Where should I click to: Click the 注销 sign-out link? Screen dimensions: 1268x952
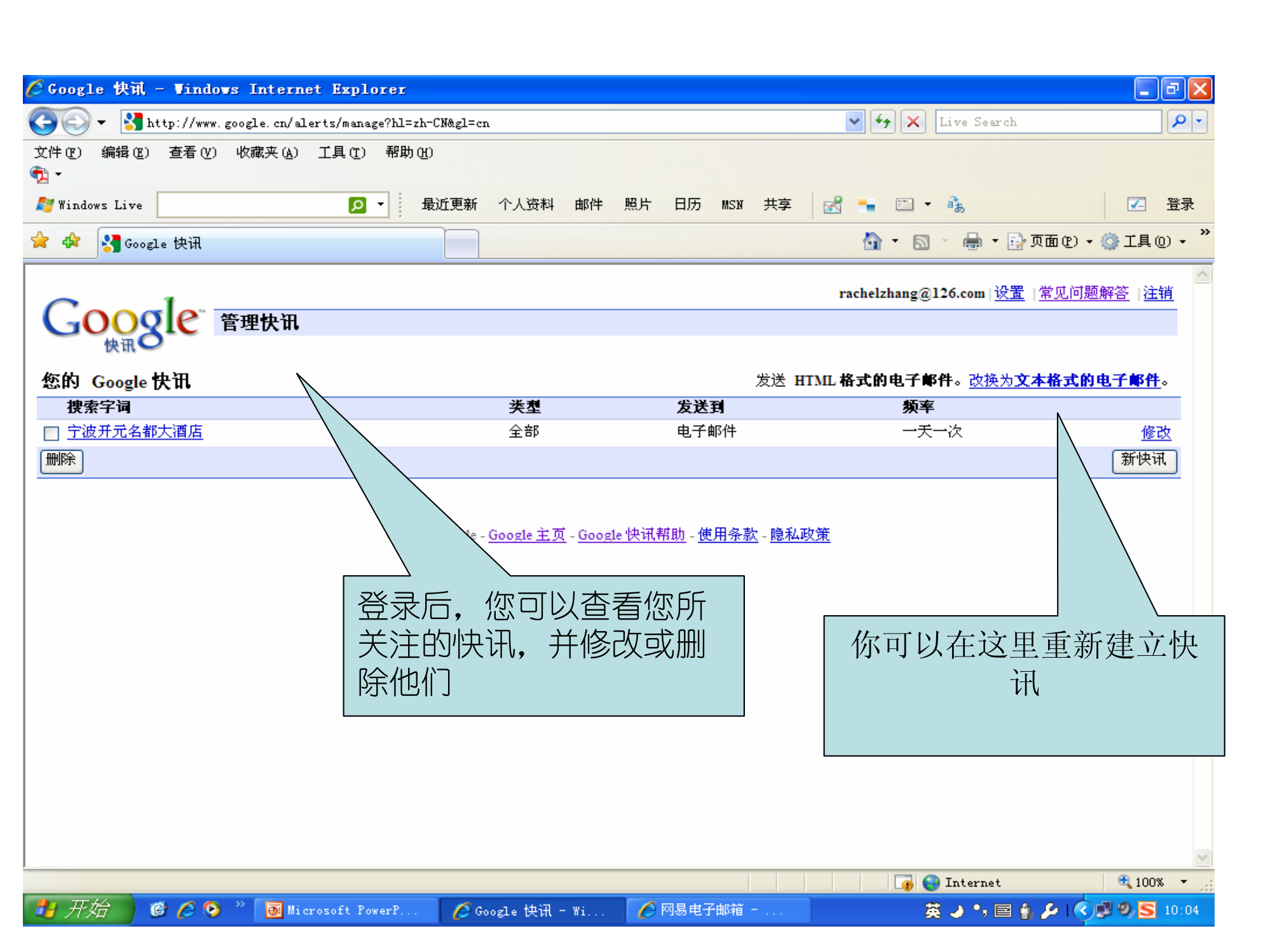1158,294
